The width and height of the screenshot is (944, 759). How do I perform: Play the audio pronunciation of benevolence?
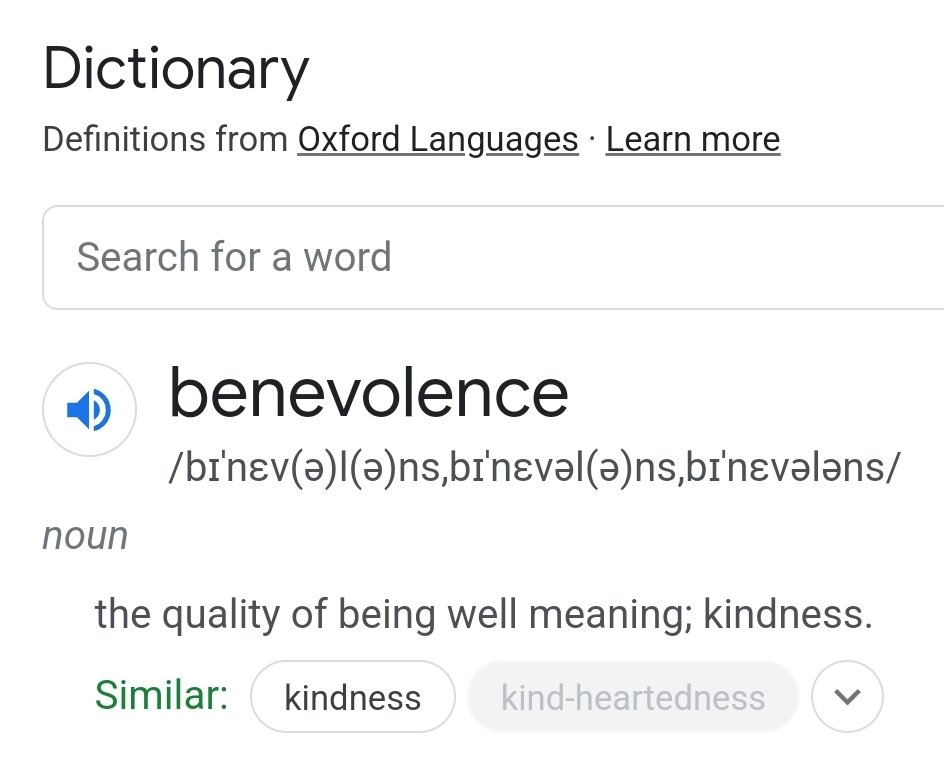89,409
